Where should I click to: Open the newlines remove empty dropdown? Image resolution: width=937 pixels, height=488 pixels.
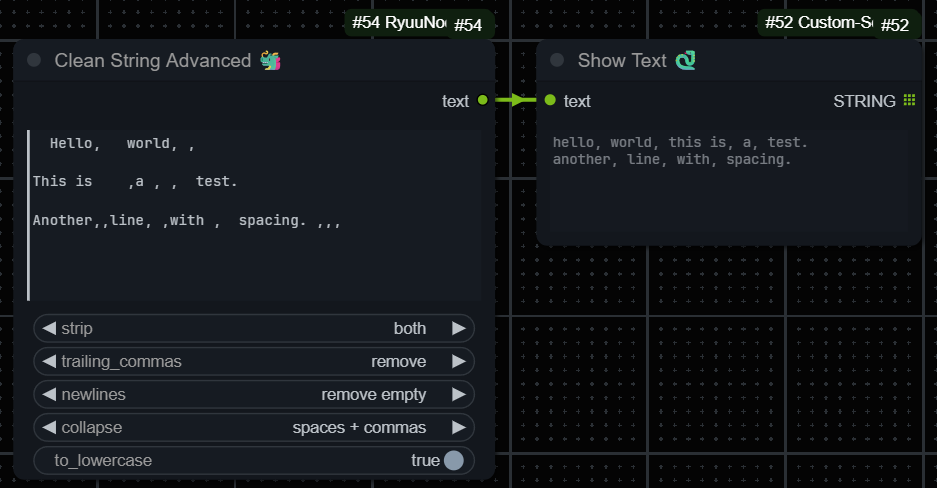coord(254,394)
